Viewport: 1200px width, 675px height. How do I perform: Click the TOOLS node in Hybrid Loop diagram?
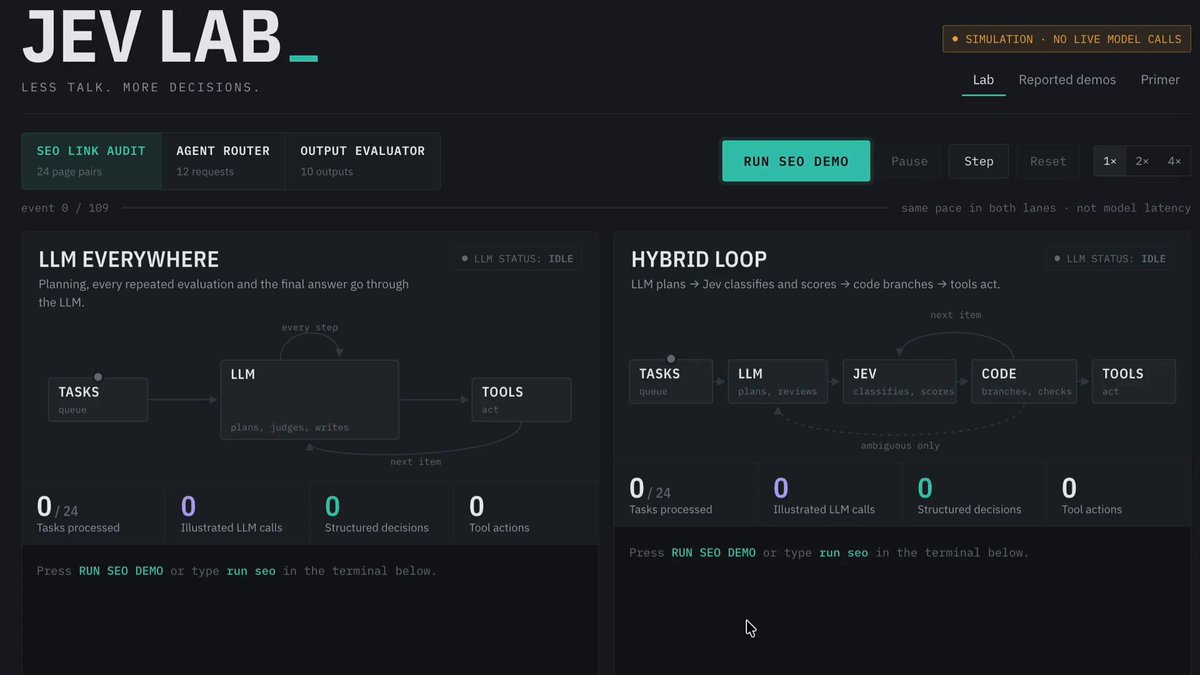pos(1134,381)
